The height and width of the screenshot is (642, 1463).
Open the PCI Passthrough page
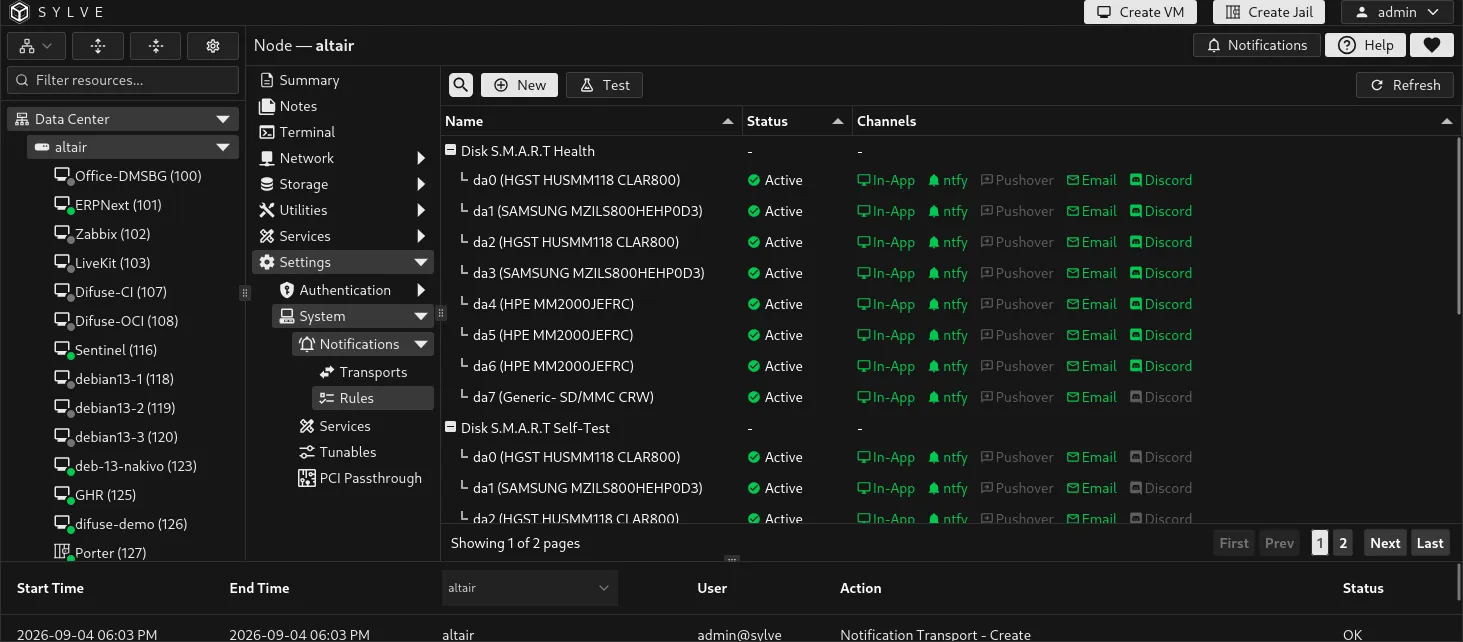click(360, 478)
